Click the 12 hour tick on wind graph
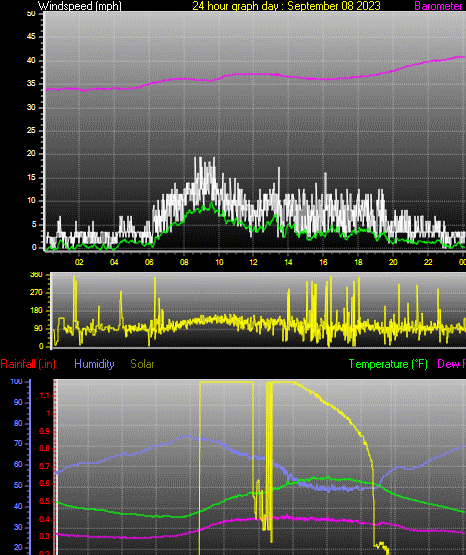The image size is (466, 555). click(x=253, y=262)
